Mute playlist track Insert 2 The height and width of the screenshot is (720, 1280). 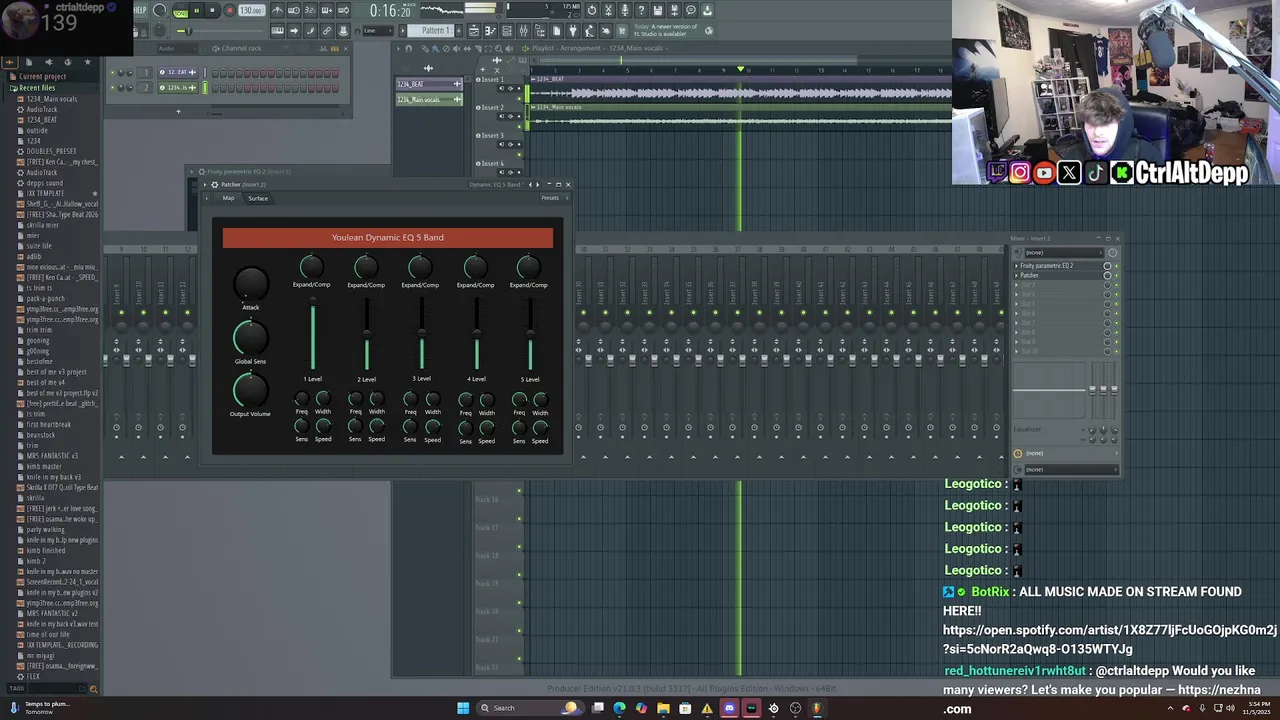click(519, 127)
